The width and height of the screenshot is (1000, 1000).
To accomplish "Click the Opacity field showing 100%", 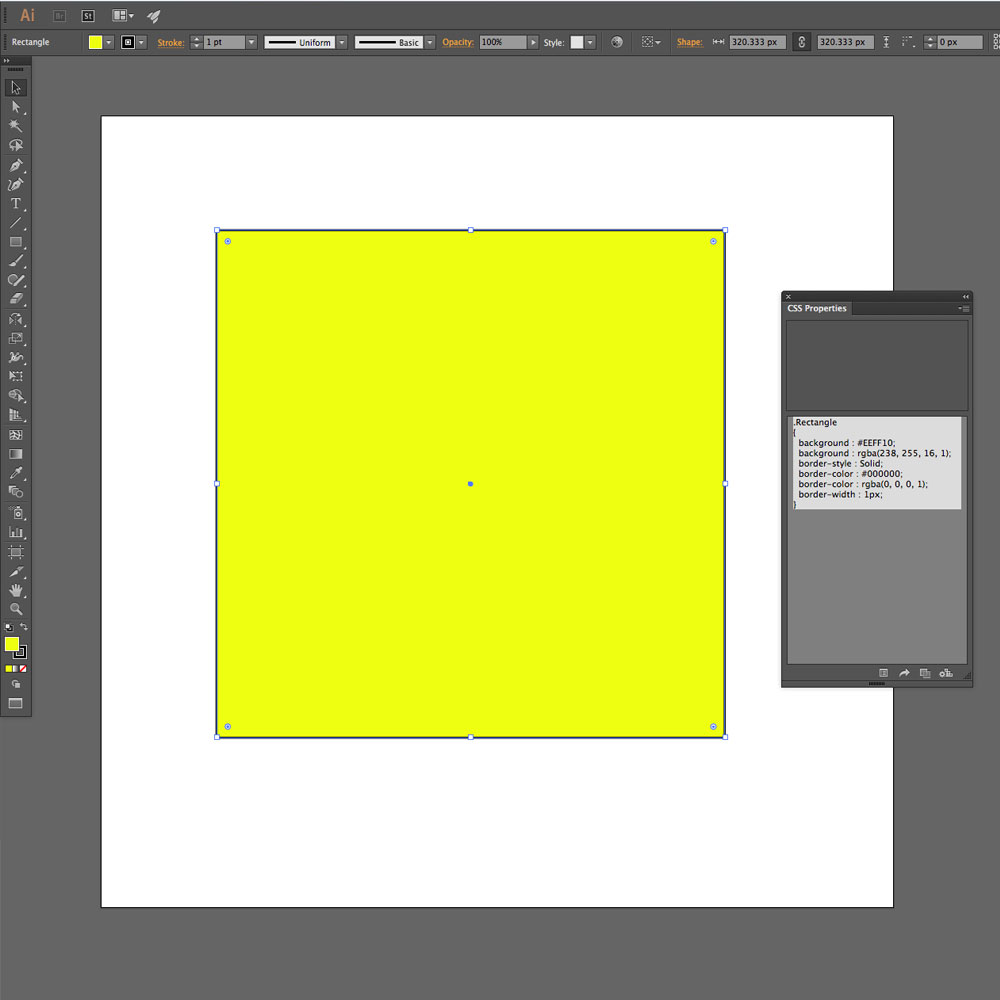I will (503, 42).
